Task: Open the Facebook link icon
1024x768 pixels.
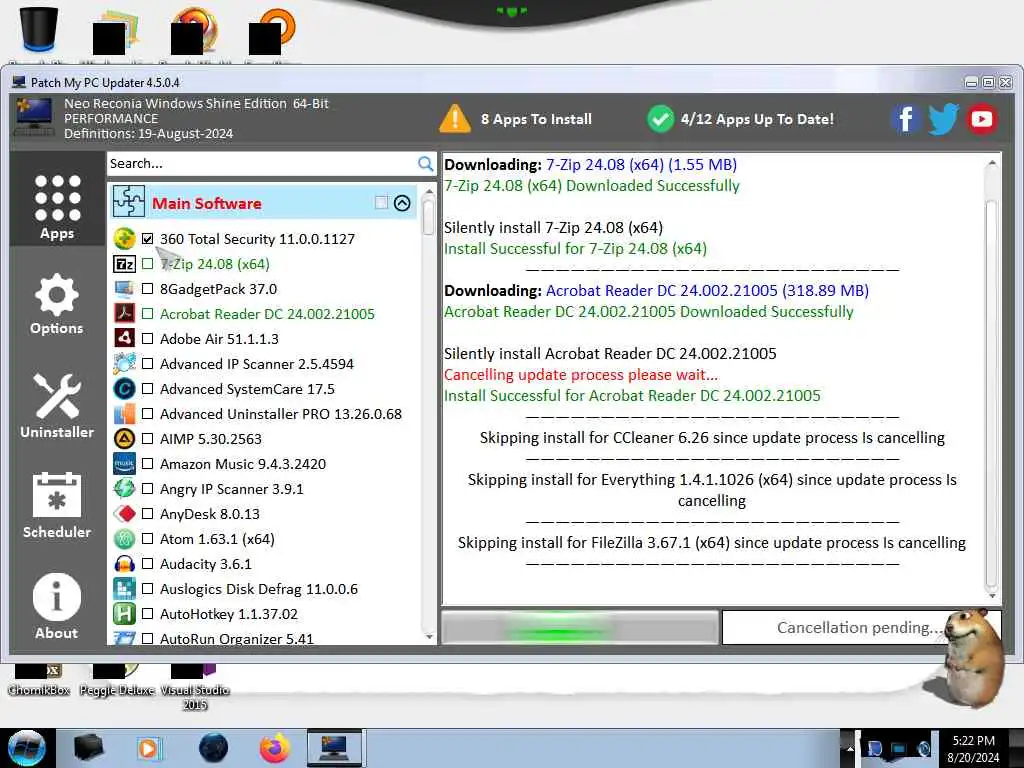Action: (905, 119)
